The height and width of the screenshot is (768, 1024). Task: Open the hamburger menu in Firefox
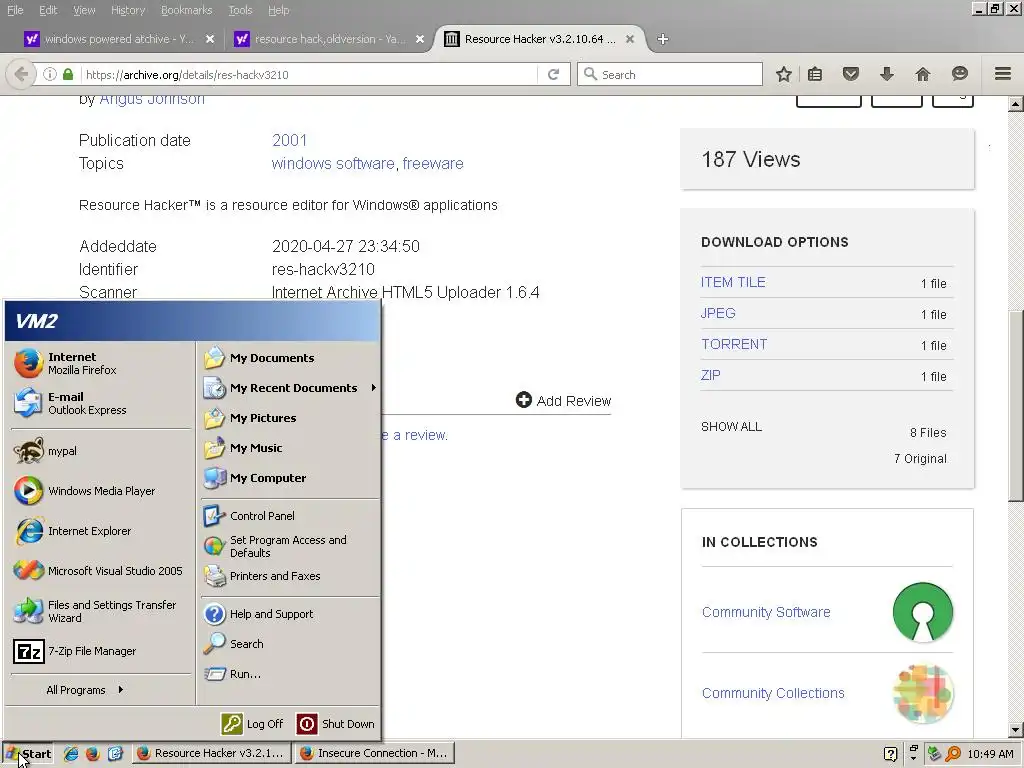pos(1002,74)
